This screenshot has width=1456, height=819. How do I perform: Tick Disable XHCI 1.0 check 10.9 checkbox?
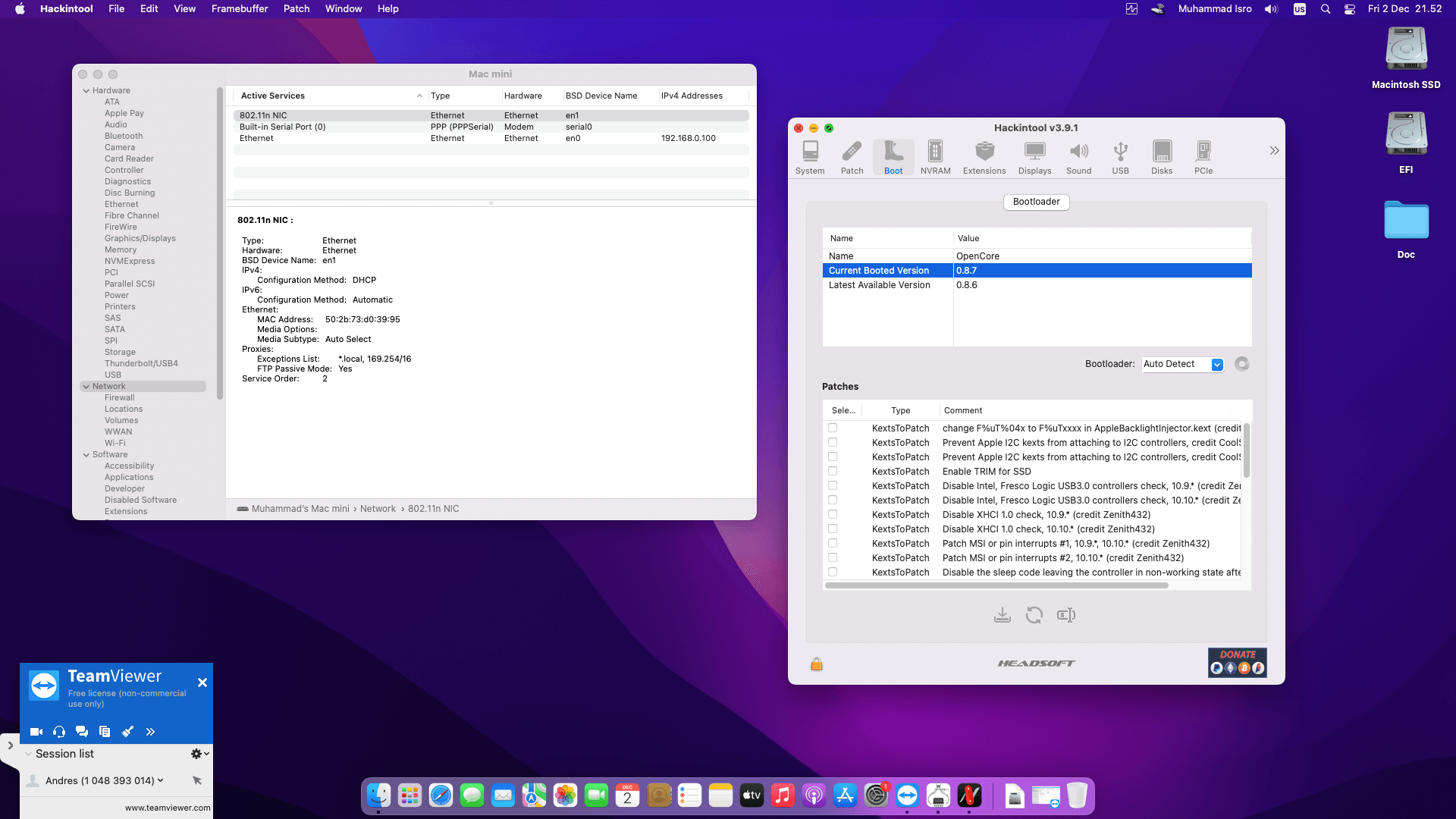click(833, 514)
